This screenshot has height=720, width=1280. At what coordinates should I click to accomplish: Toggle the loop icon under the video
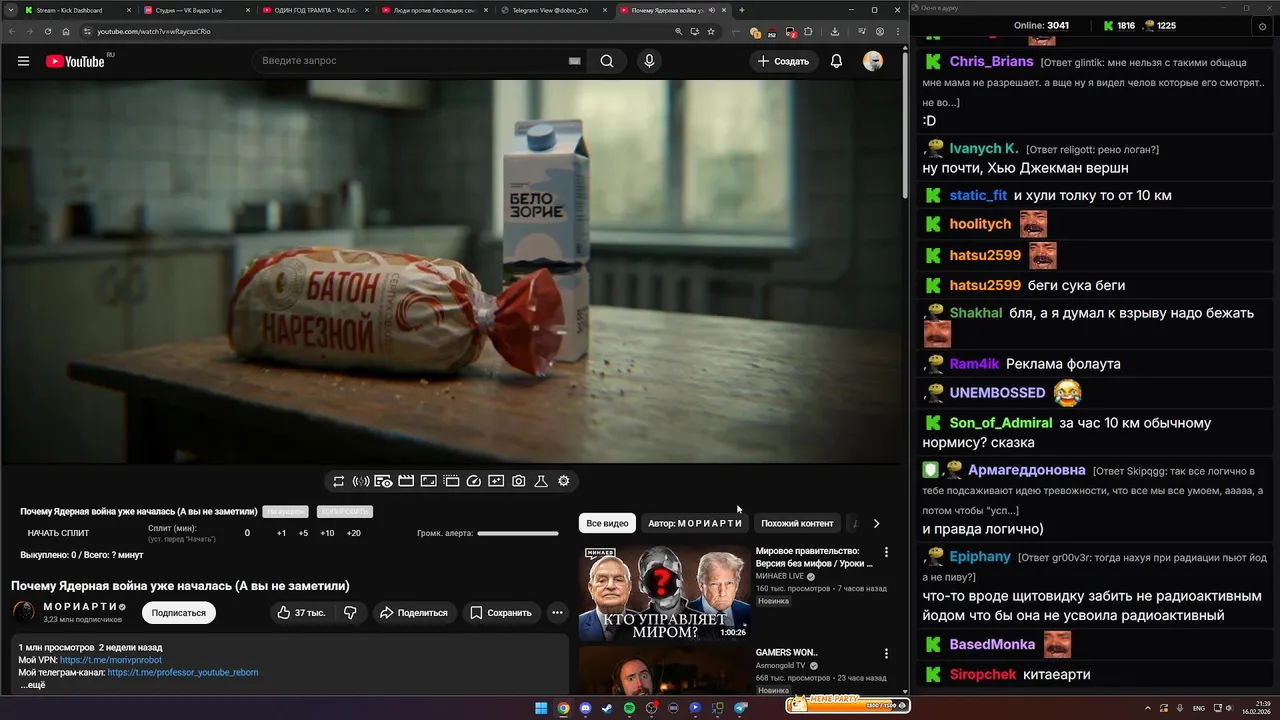339,481
